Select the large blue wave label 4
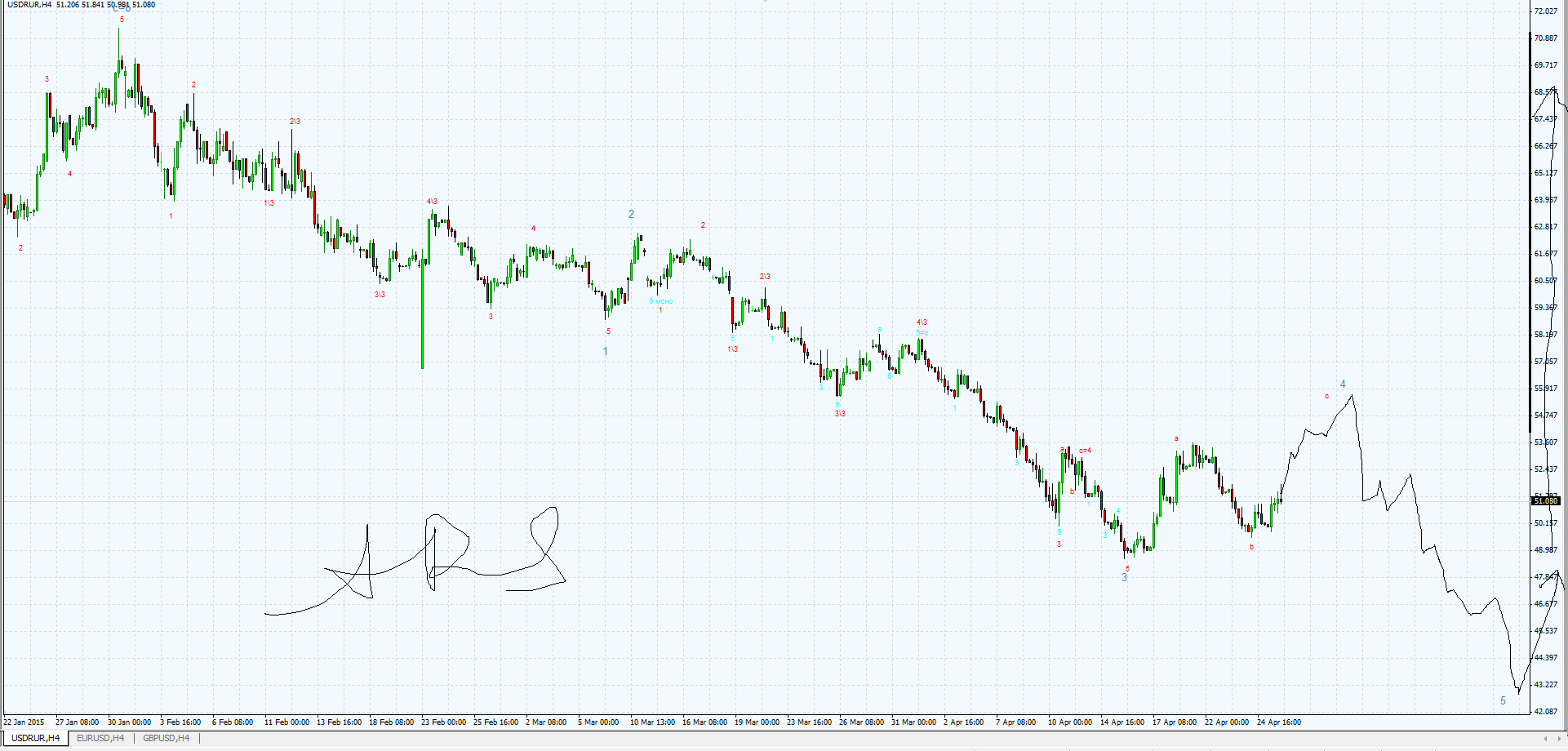Screen dimensions: 1568x751 1343,384
